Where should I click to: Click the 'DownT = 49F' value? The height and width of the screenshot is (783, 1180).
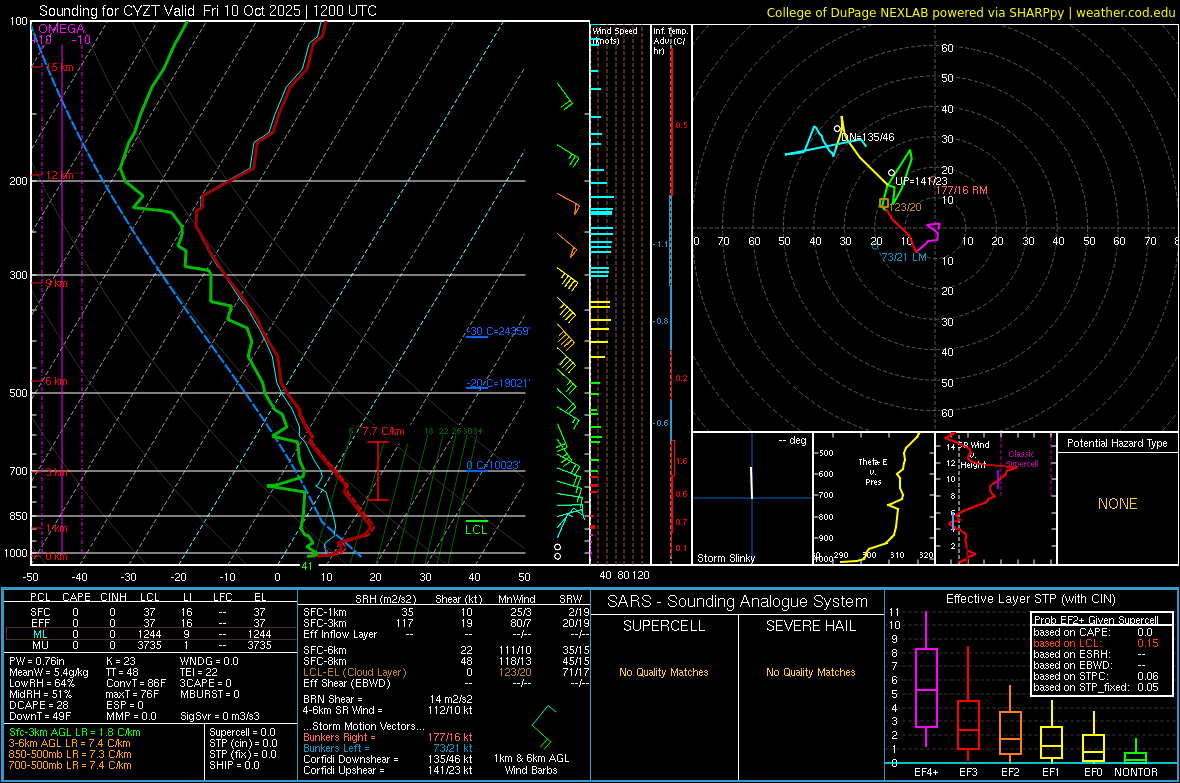coord(40,716)
